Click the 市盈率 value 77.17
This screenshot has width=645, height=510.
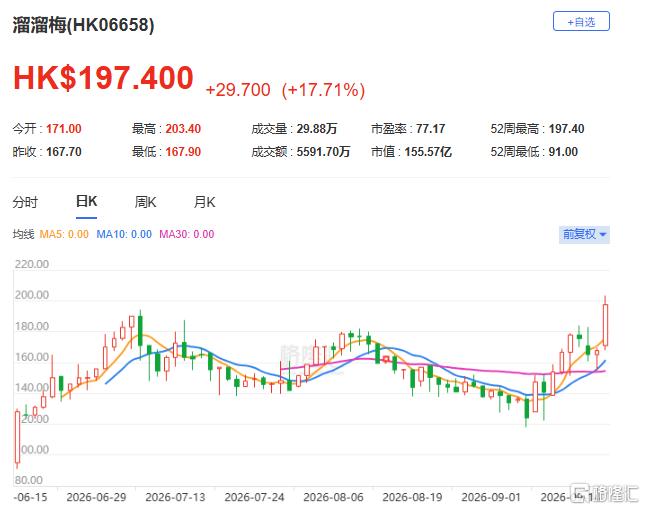pos(430,129)
